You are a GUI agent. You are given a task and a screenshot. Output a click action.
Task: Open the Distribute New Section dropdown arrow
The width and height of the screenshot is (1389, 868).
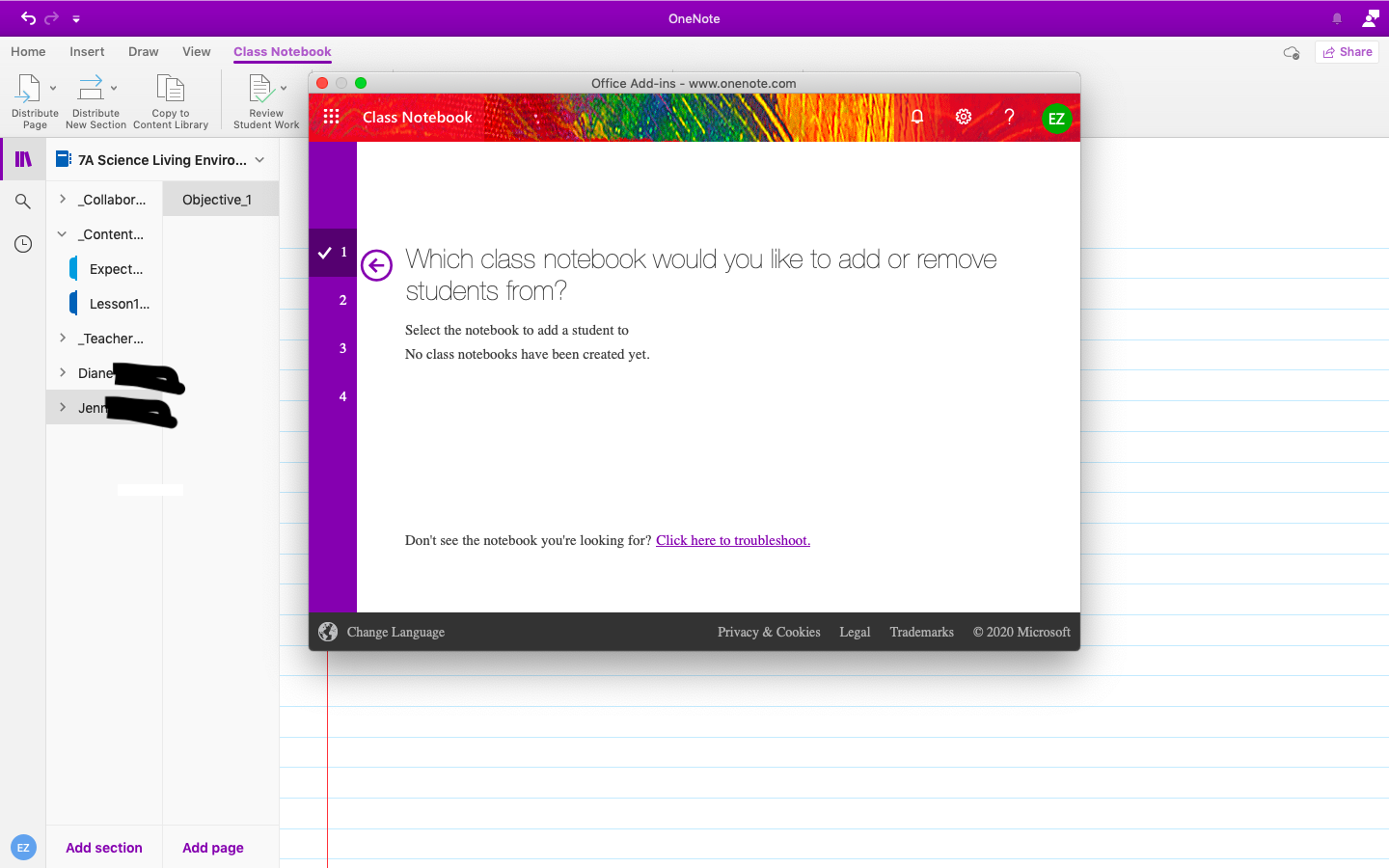click(x=114, y=88)
